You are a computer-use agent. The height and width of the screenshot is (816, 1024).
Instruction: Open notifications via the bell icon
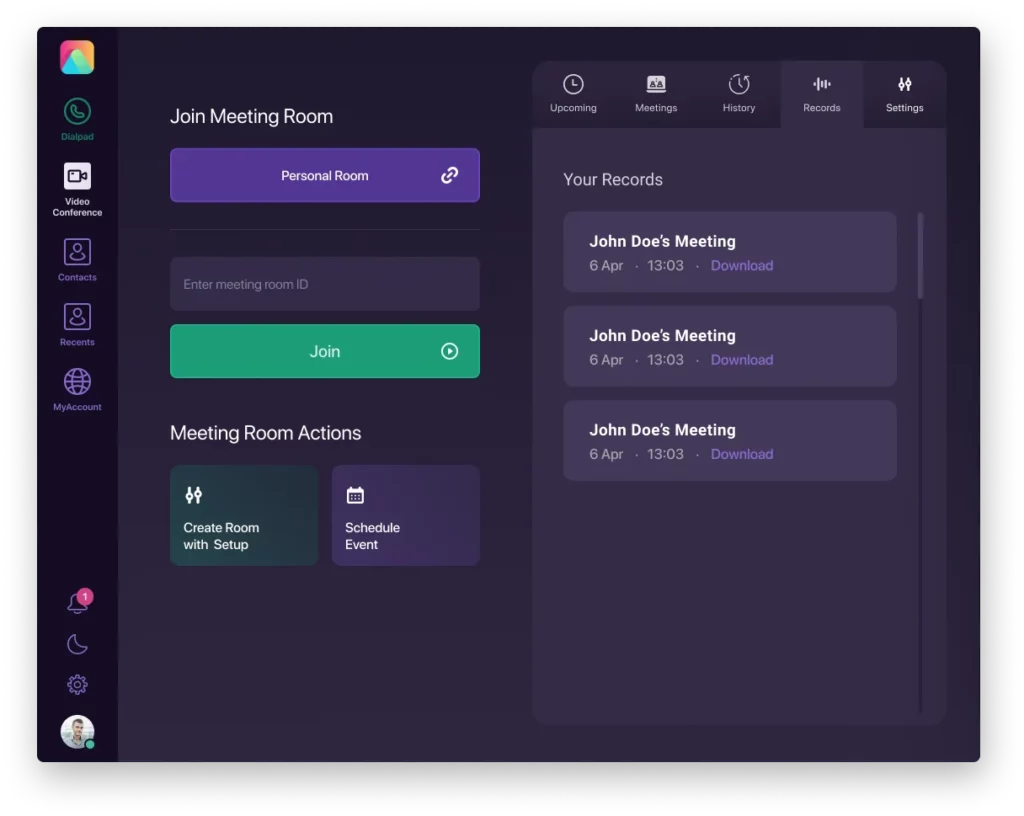(77, 602)
